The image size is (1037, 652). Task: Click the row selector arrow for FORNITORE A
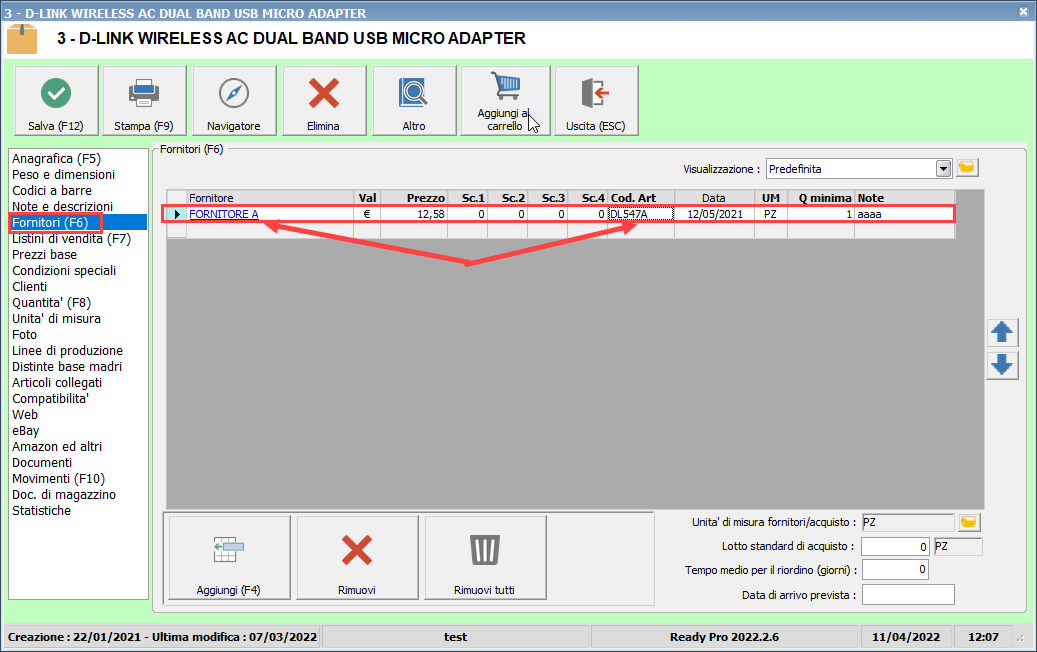(177, 214)
